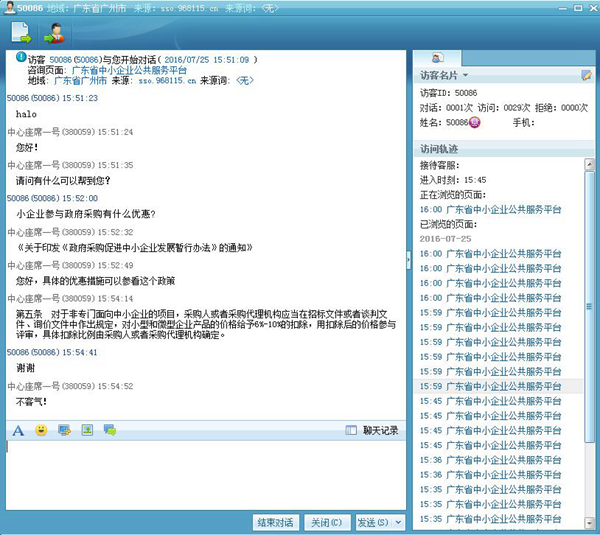600x535 pixels.
Task: Open the 聊天记录 chat history
Action: 372,430
